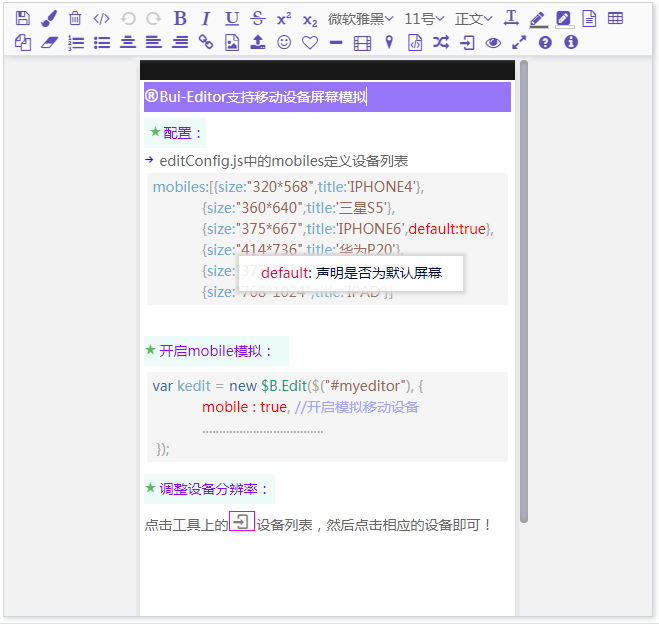Open the emoji smiley picker
The image size is (659, 624).
click(284, 42)
